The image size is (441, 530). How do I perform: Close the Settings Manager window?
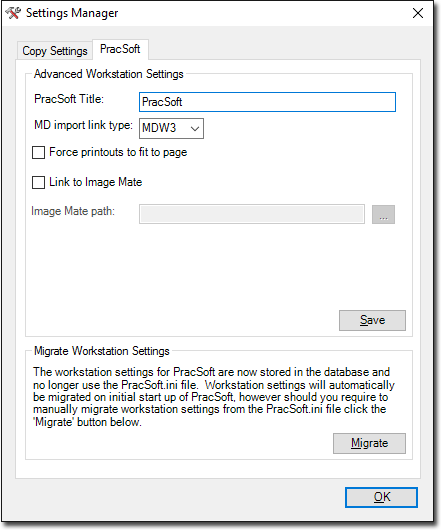[418, 13]
